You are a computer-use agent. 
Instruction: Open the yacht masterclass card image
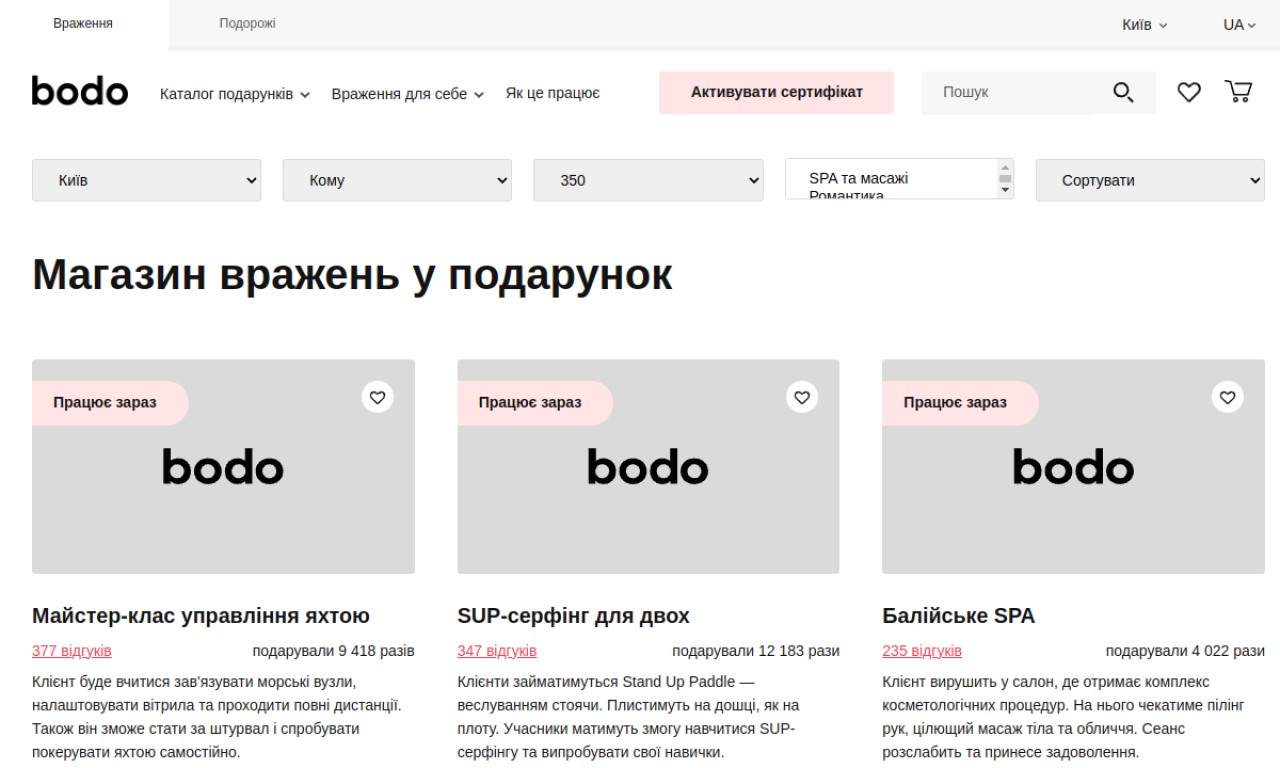(x=223, y=467)
